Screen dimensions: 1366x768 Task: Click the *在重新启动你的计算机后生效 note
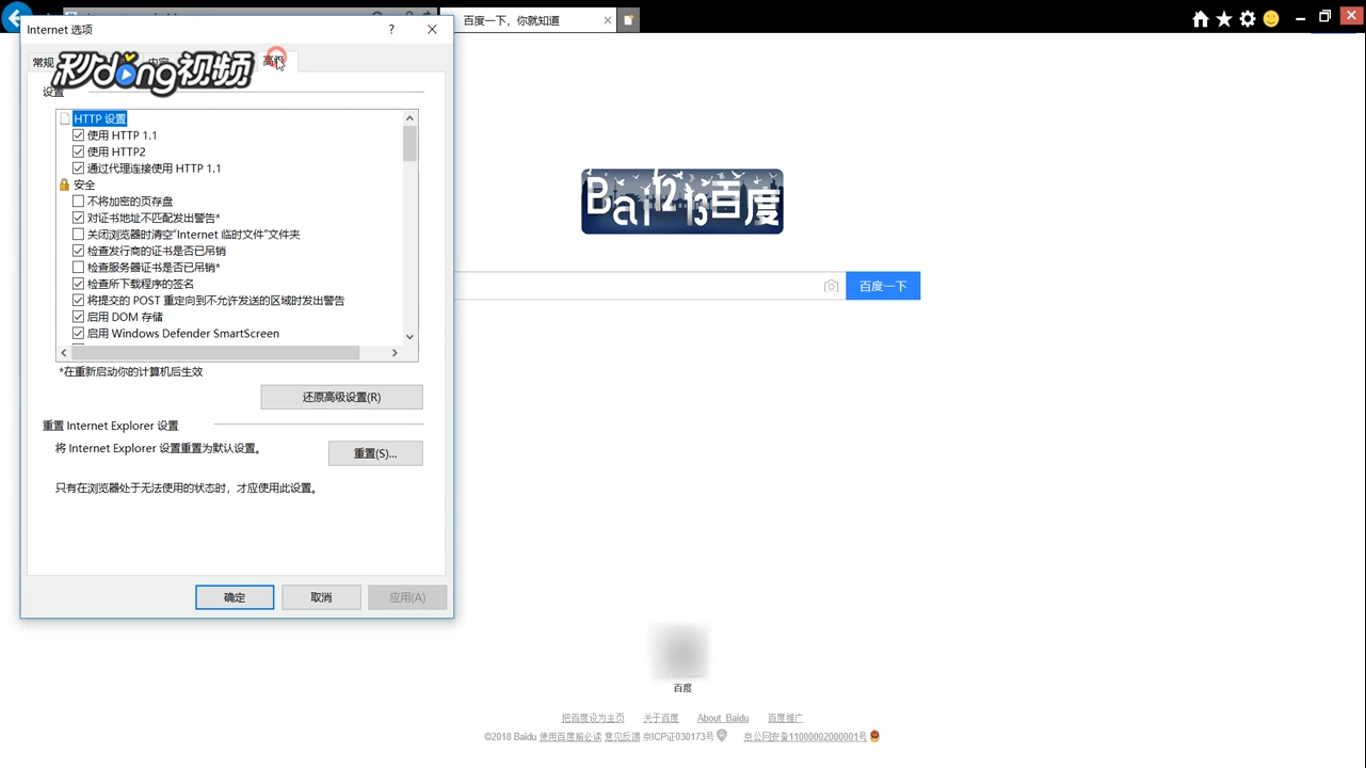131,372
